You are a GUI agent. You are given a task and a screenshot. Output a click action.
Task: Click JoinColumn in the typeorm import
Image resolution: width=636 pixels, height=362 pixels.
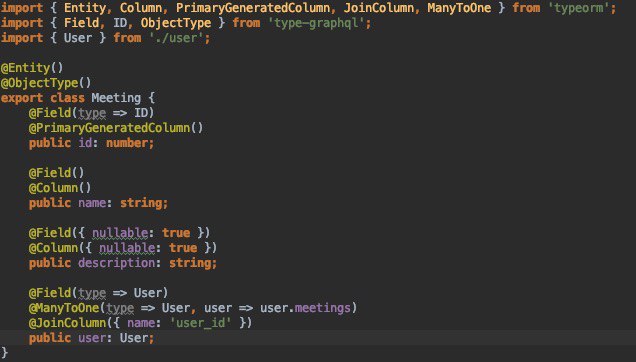pos(379,8)
